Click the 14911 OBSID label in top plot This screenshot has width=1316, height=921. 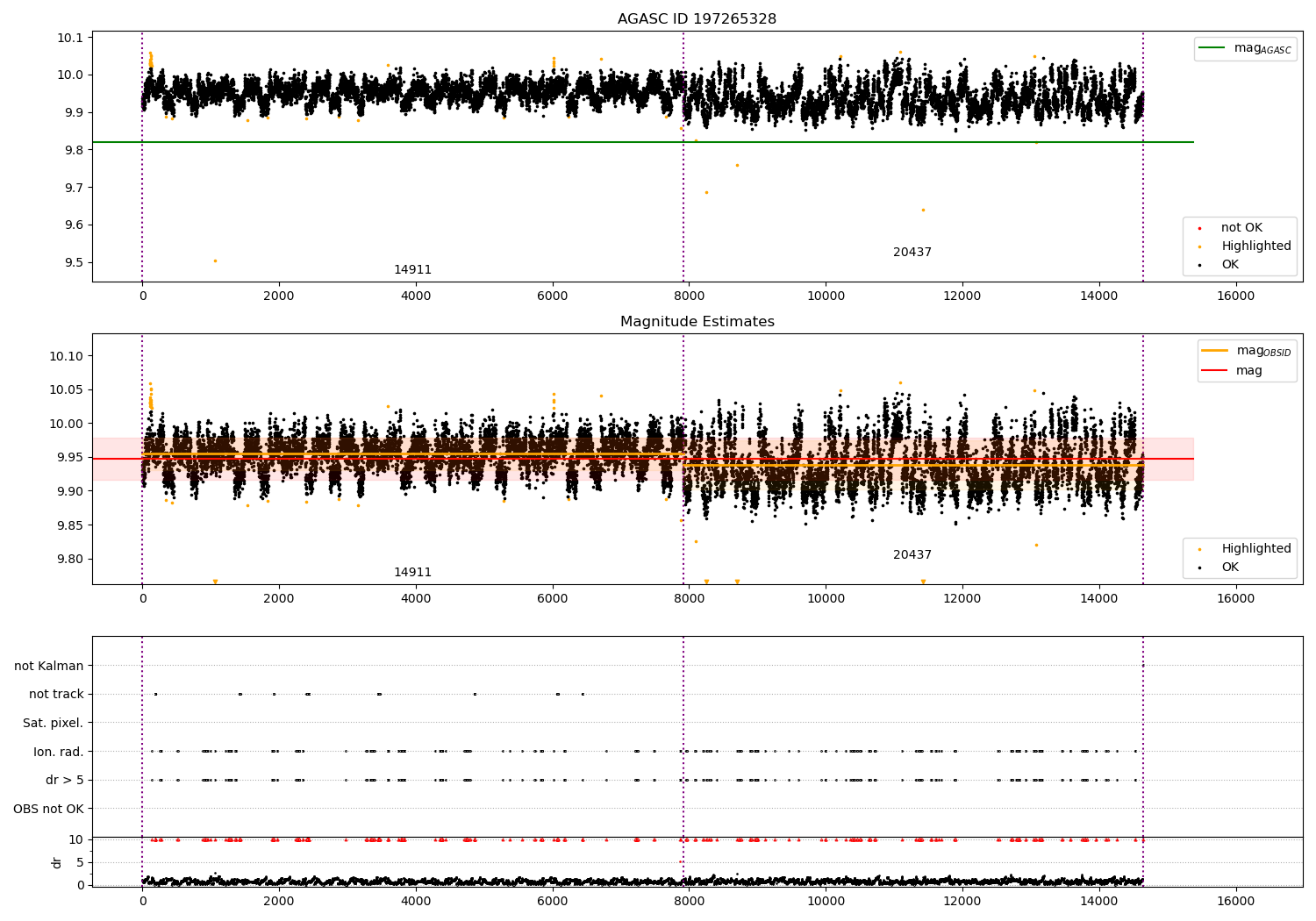[x=412, y=270]
